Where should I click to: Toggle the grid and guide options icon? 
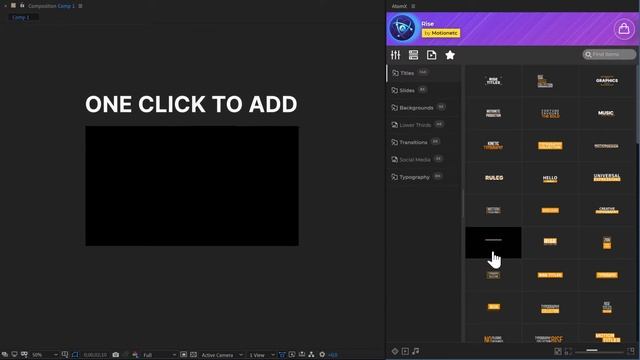click(65, 355)
